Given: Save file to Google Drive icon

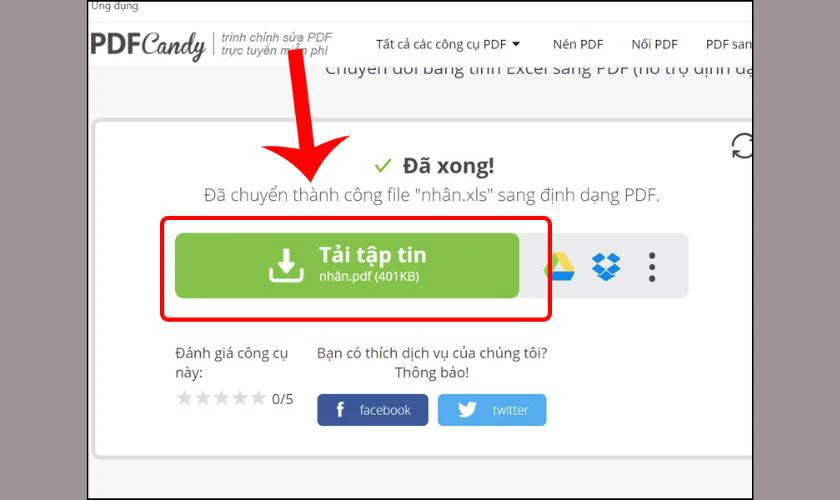Looking at the screenshot, I should [x=560, y=266].
